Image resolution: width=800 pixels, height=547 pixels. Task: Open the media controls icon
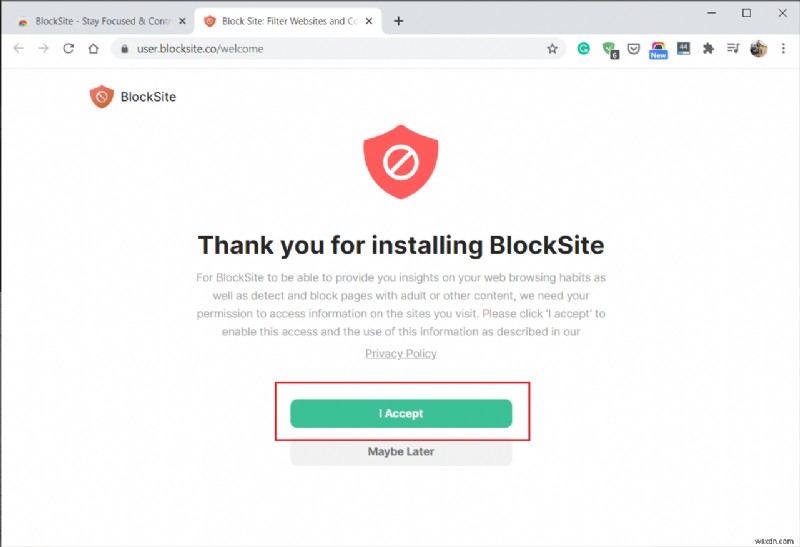pyautogui.click(x=733, y=48)
